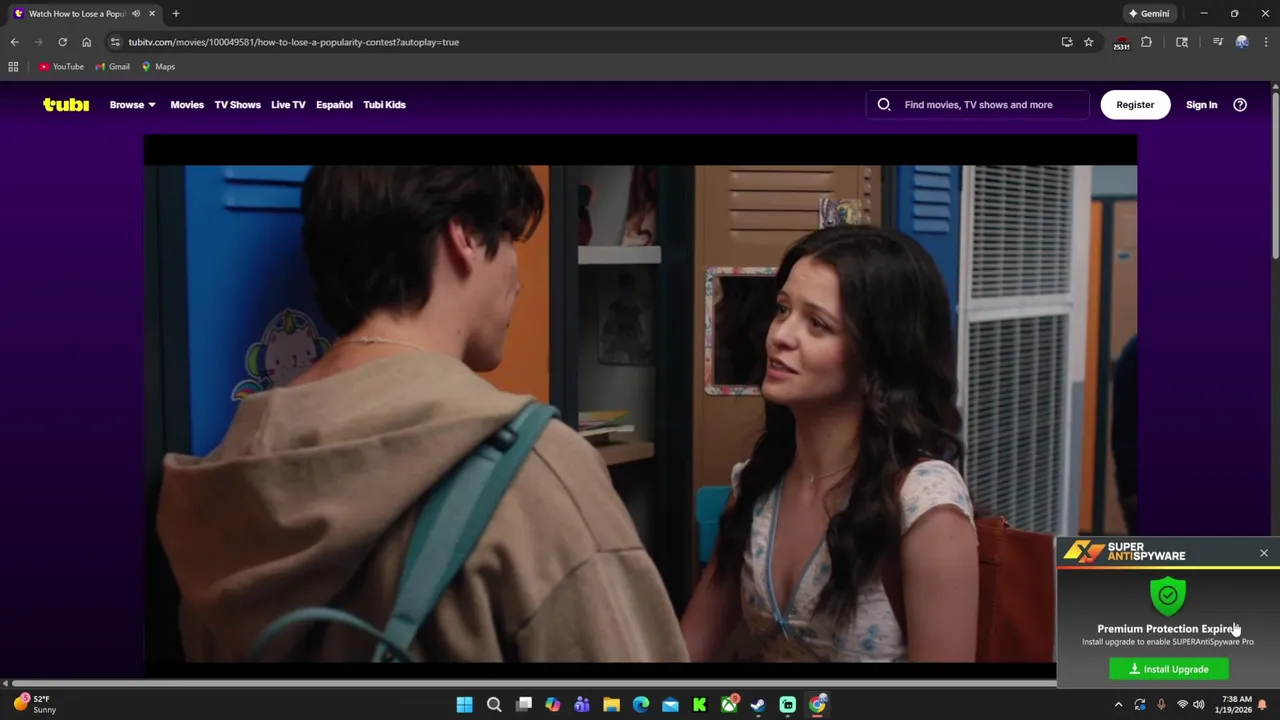Open the Windows Start menu

click(464, 705)
